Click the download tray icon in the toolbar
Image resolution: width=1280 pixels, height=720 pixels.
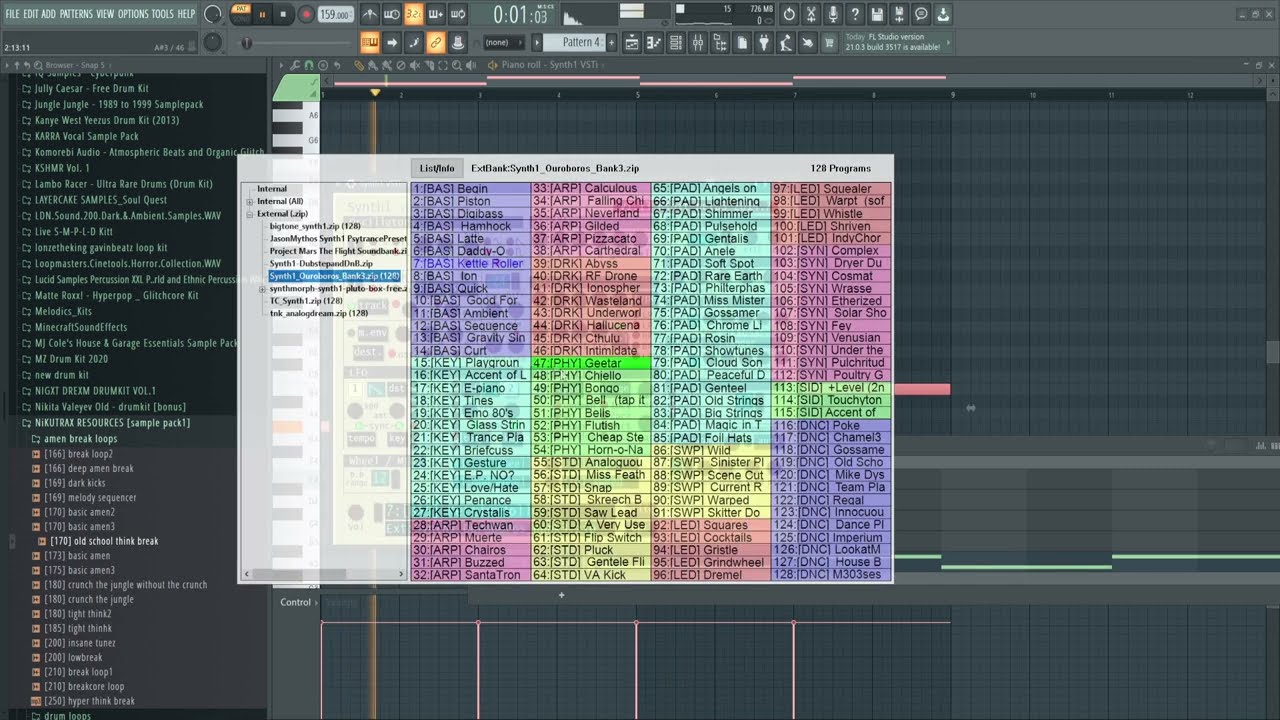(x=943, y=15)
